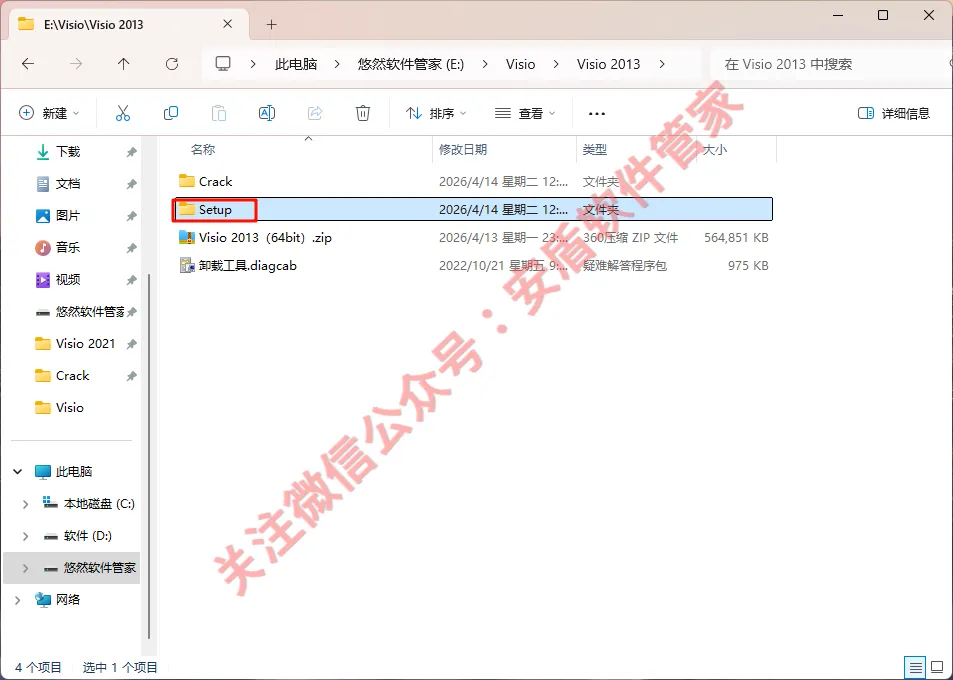
Task: Unpin 下载 using its pin icon
Action: click(131, 152)
